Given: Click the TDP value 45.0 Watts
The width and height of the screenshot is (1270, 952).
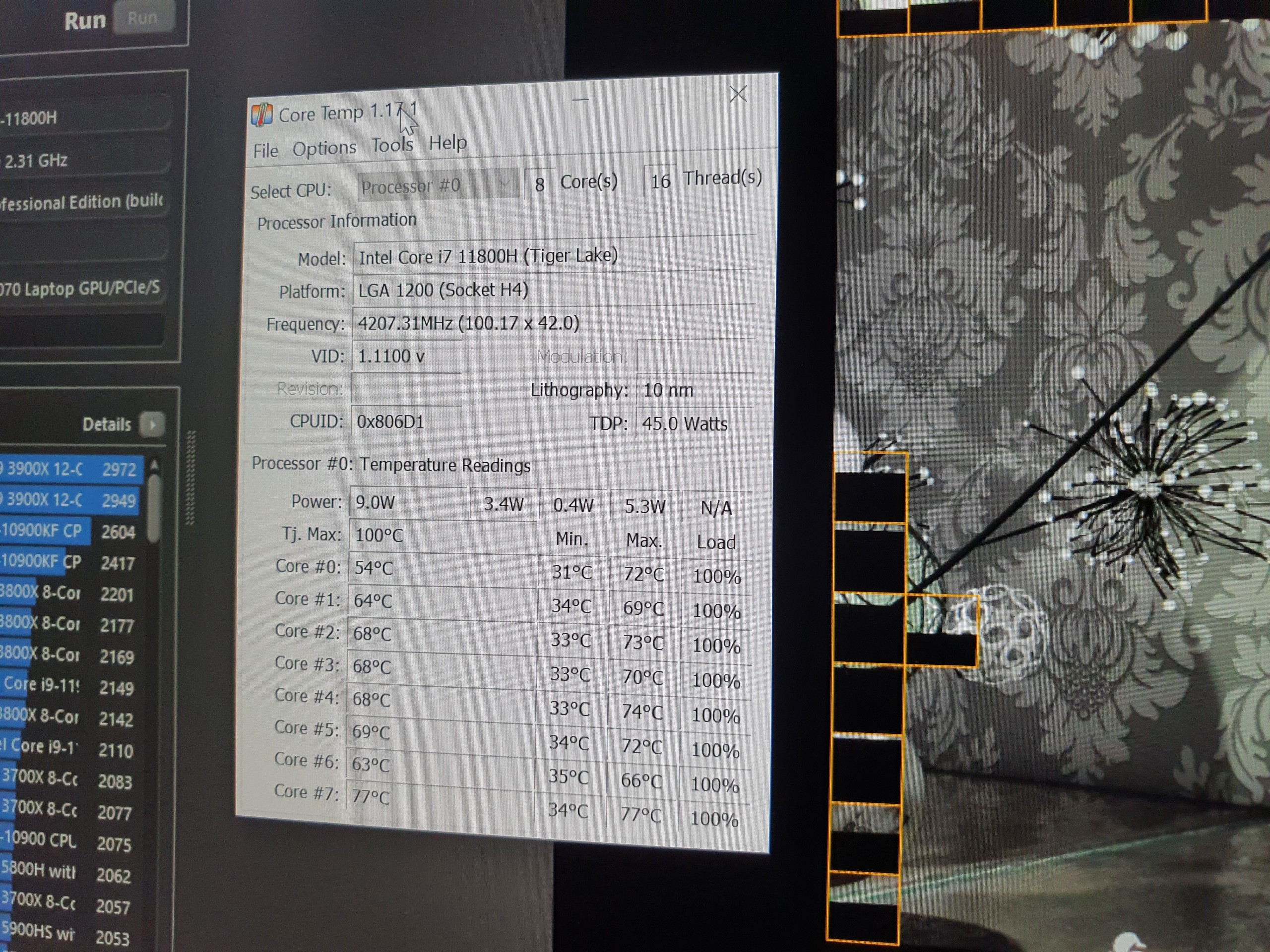Looking at the screenshot, I should [x=695, y=423].
